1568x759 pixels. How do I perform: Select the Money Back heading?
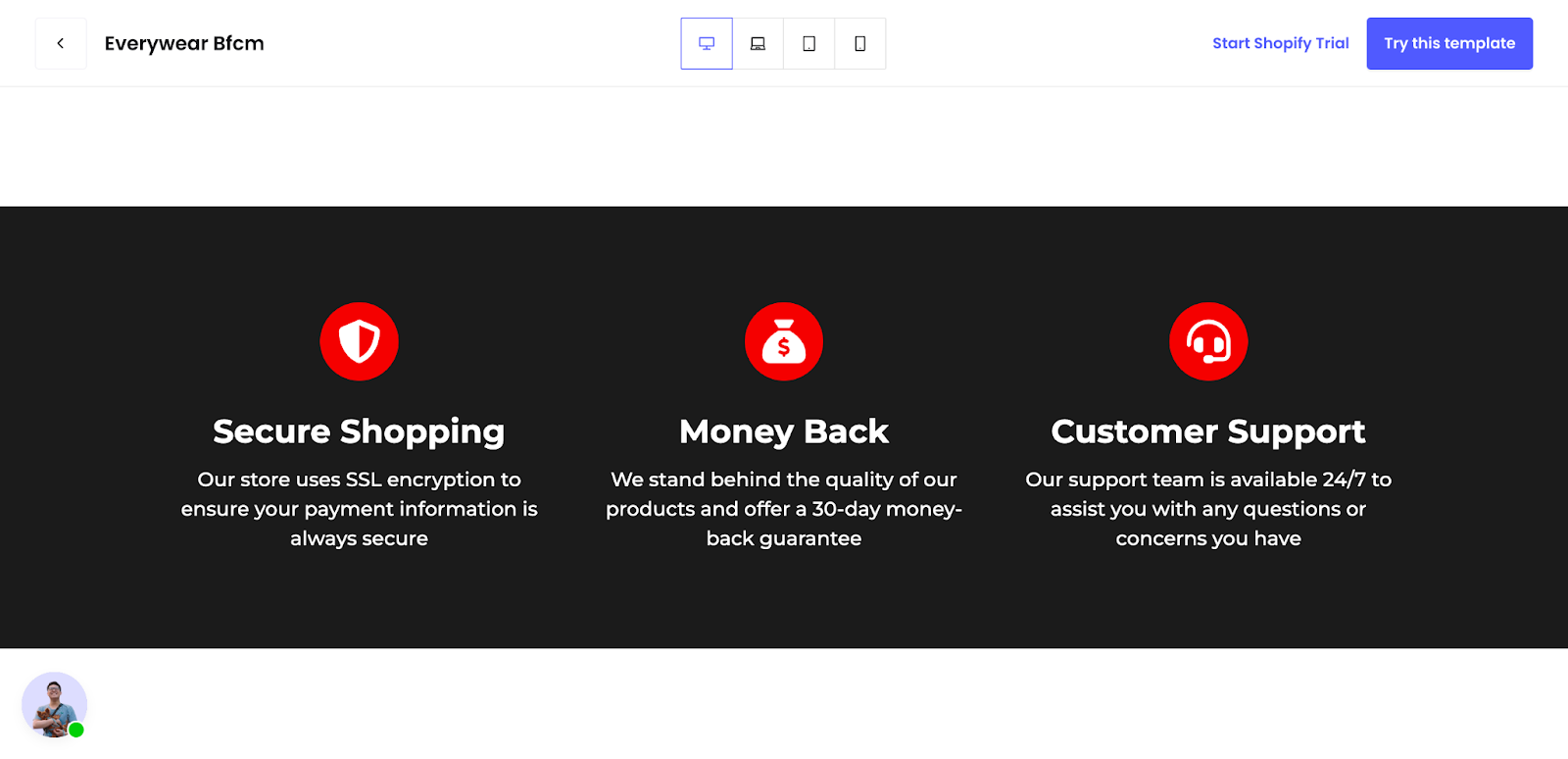coord(784,431)
